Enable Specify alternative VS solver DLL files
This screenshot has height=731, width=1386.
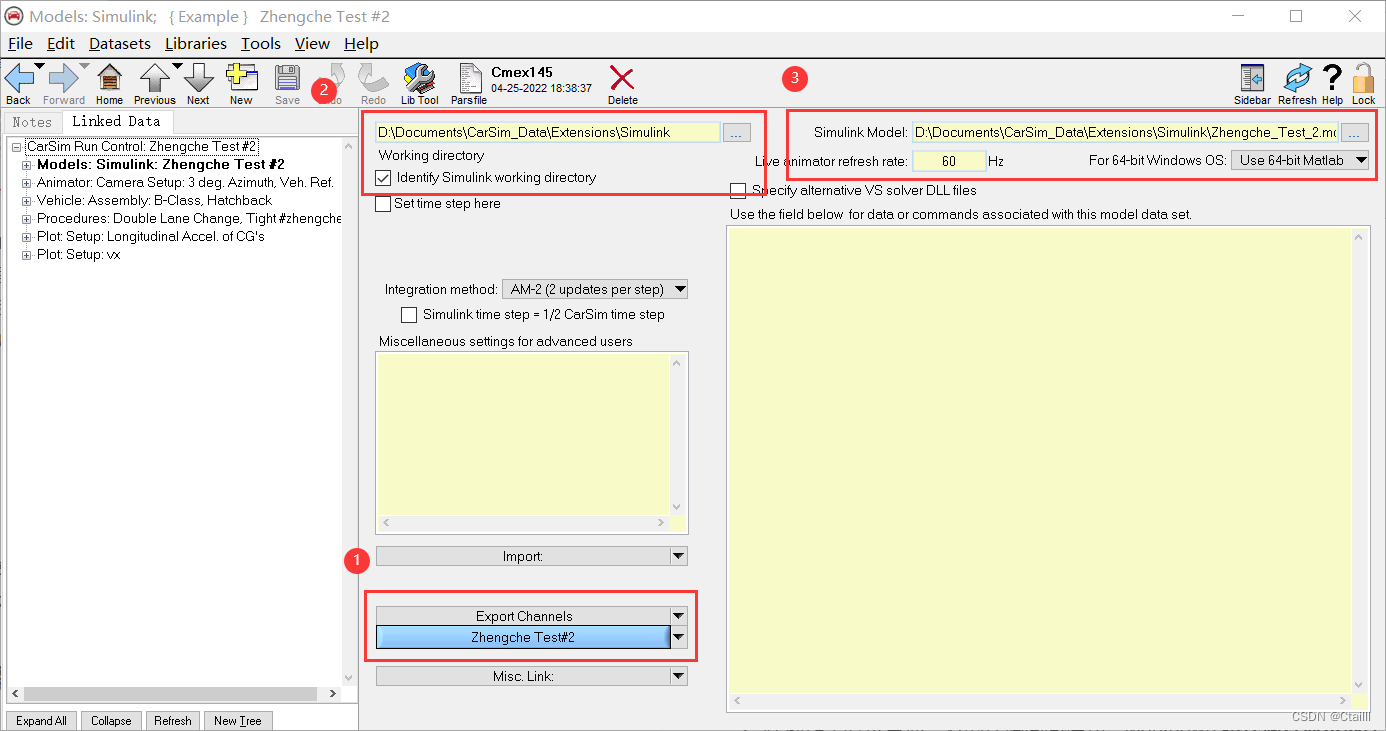click(x=738, y=190)
